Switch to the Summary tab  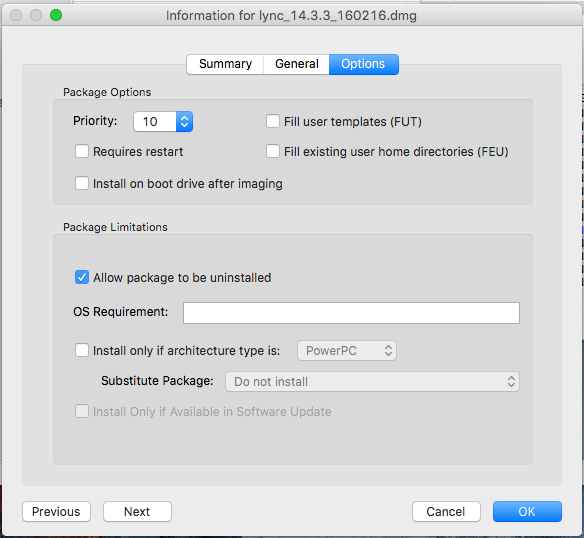[x=225, y=64]
